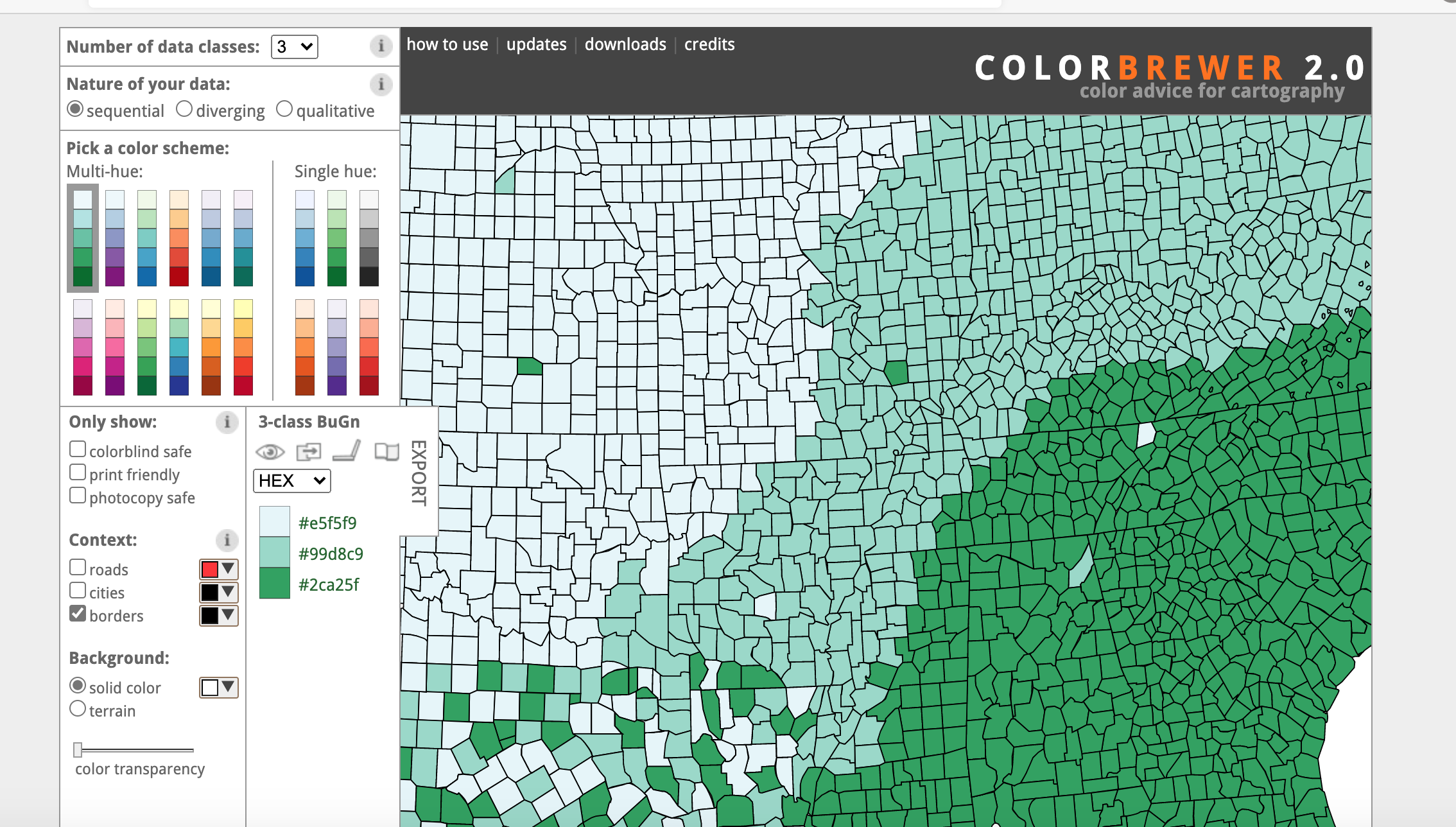The image size is (1456, 827).
Task: Open the credits page
Action: point(709,44)
